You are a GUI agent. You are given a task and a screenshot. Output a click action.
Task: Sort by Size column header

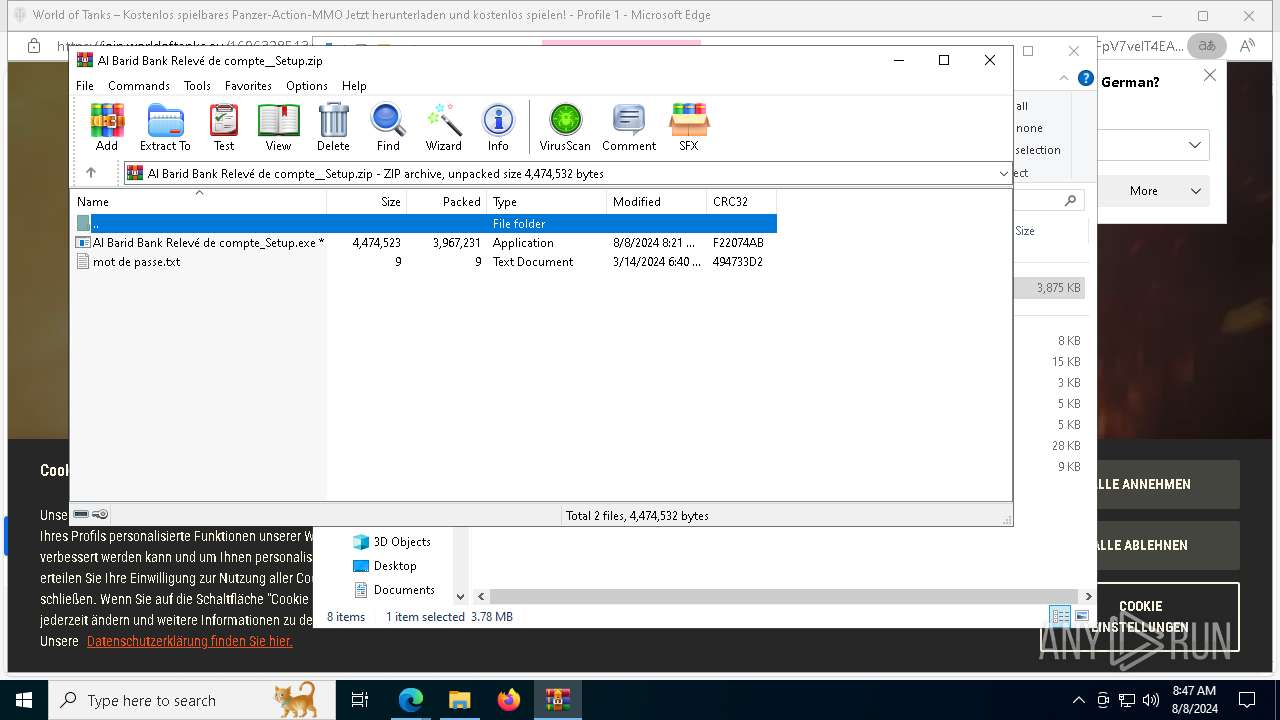click(367, 201)
